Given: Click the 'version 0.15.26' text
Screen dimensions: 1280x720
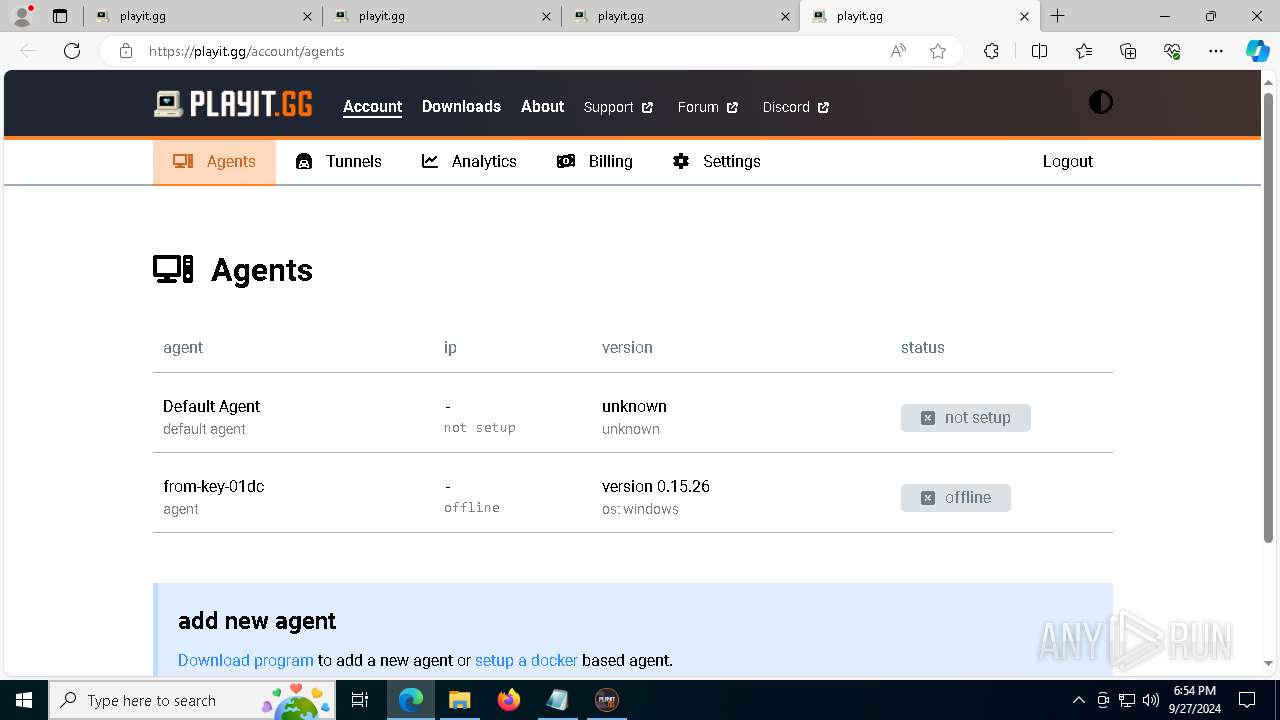Looking at the screenshot, I should tap(656, 487).
